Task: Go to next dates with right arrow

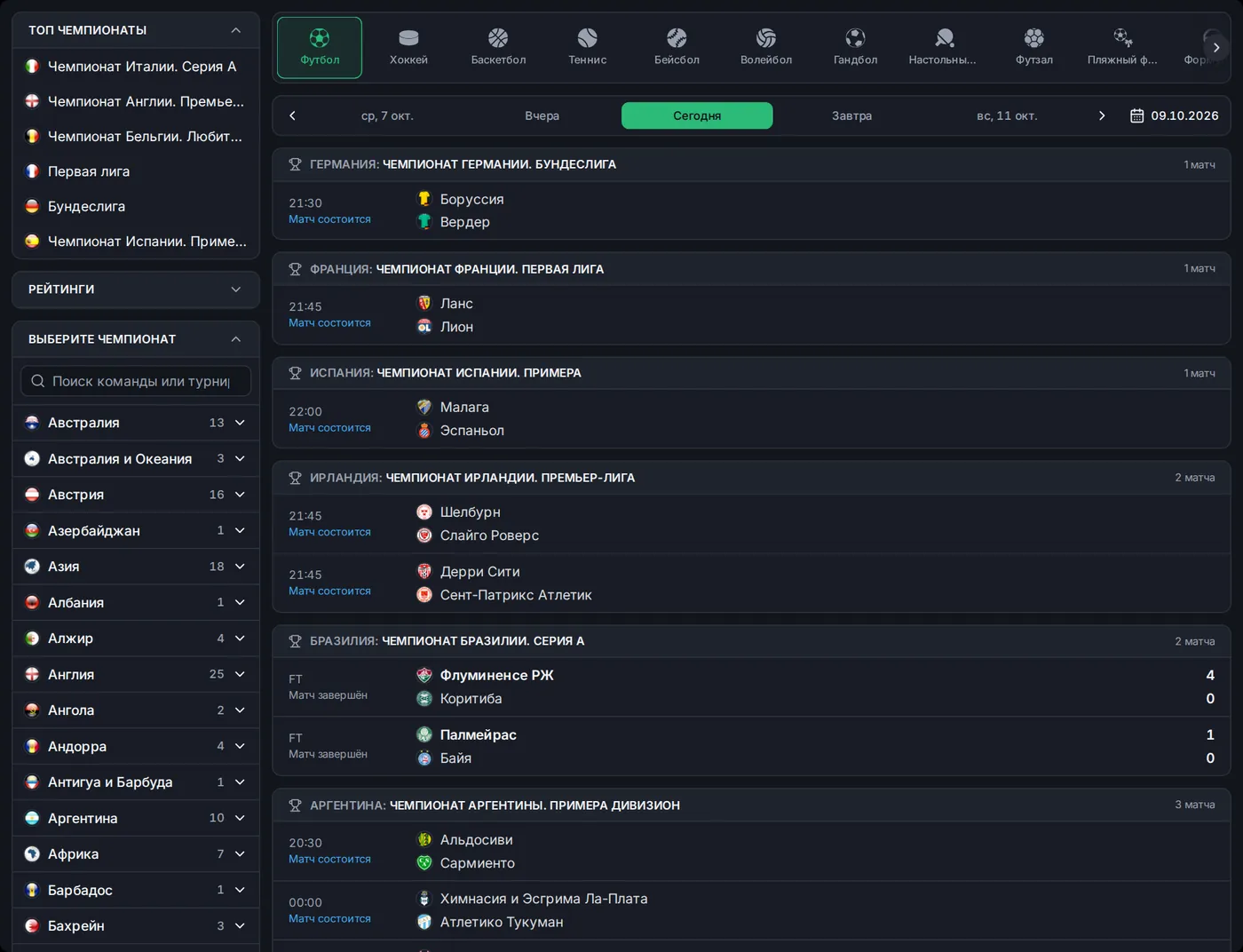Action: tap(1102, 115)
